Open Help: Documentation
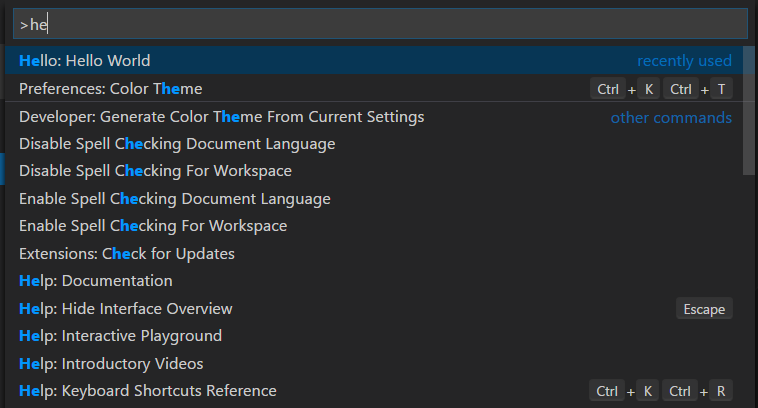The height and width of the screenshot is (408, 758). [x=95, y=281]
